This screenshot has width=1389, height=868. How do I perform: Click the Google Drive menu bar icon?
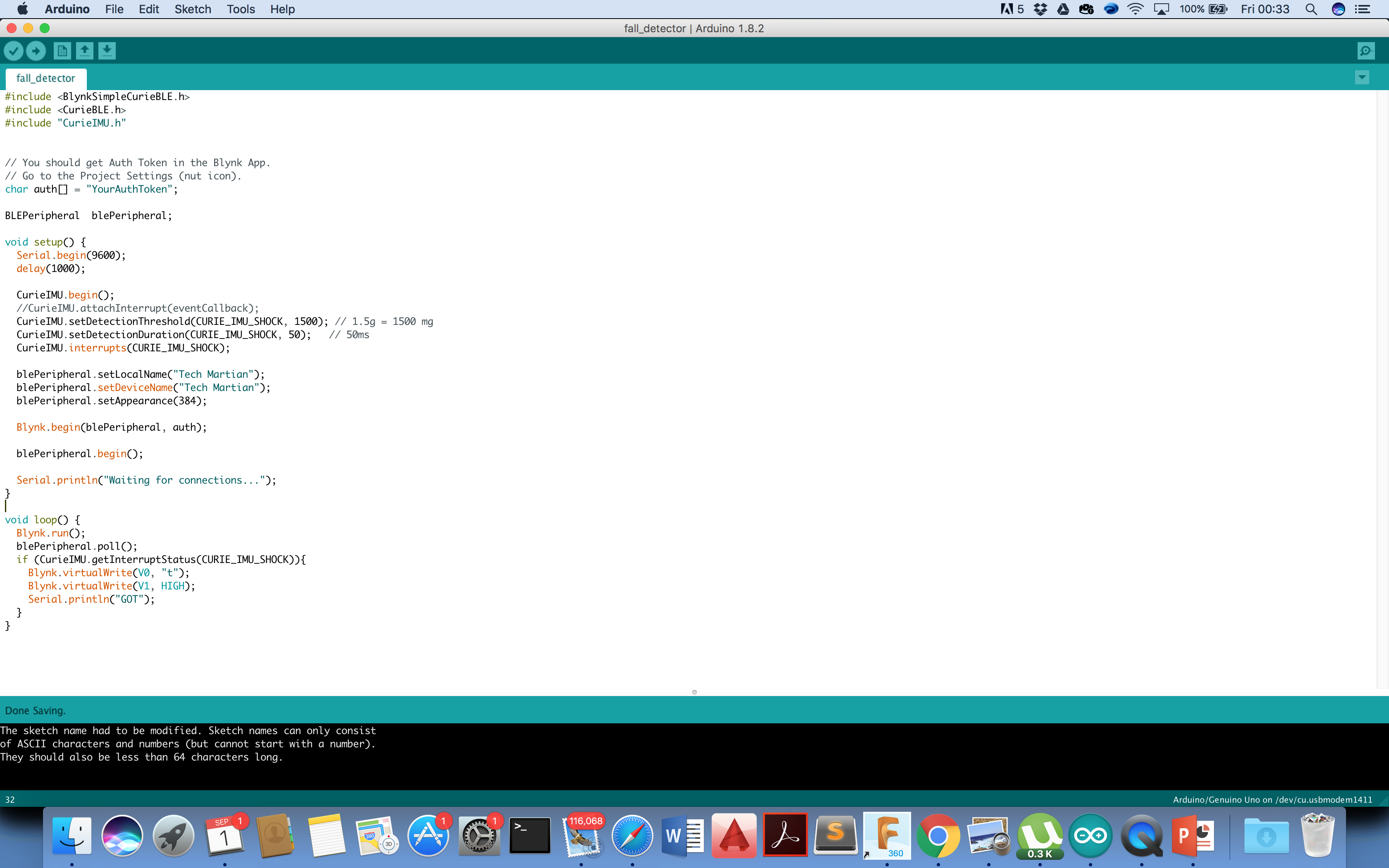(1063, 9)
